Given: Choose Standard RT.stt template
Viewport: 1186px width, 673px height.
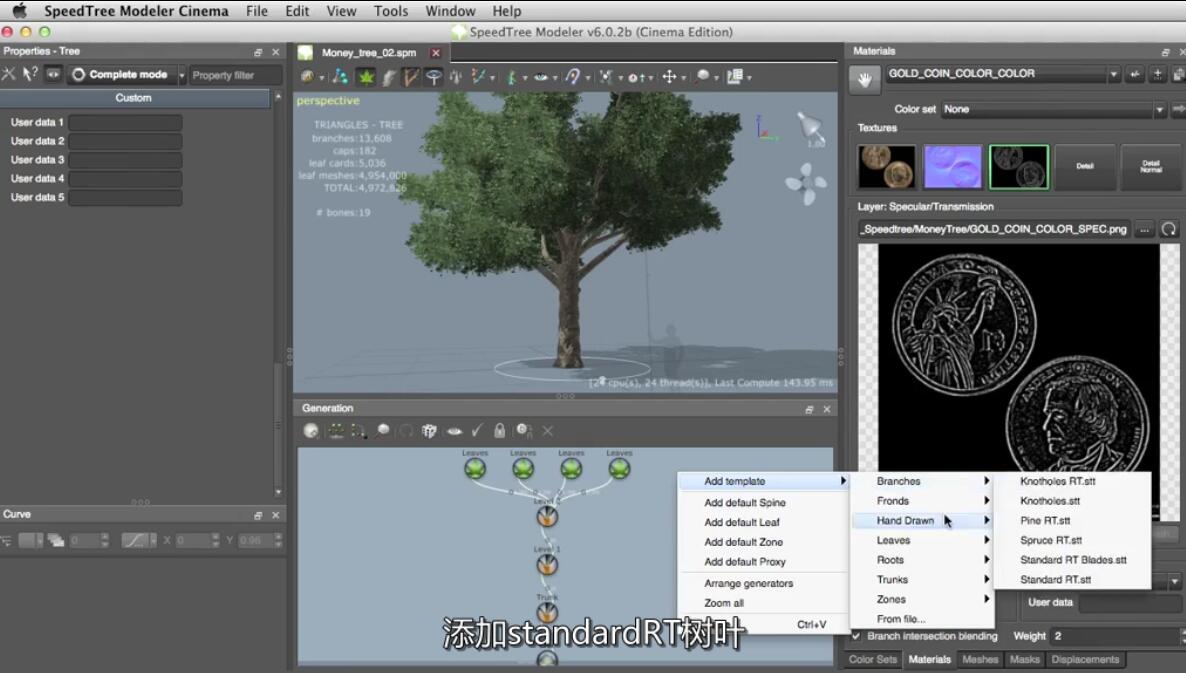Looking at the screenshot, I should 1073,579.
